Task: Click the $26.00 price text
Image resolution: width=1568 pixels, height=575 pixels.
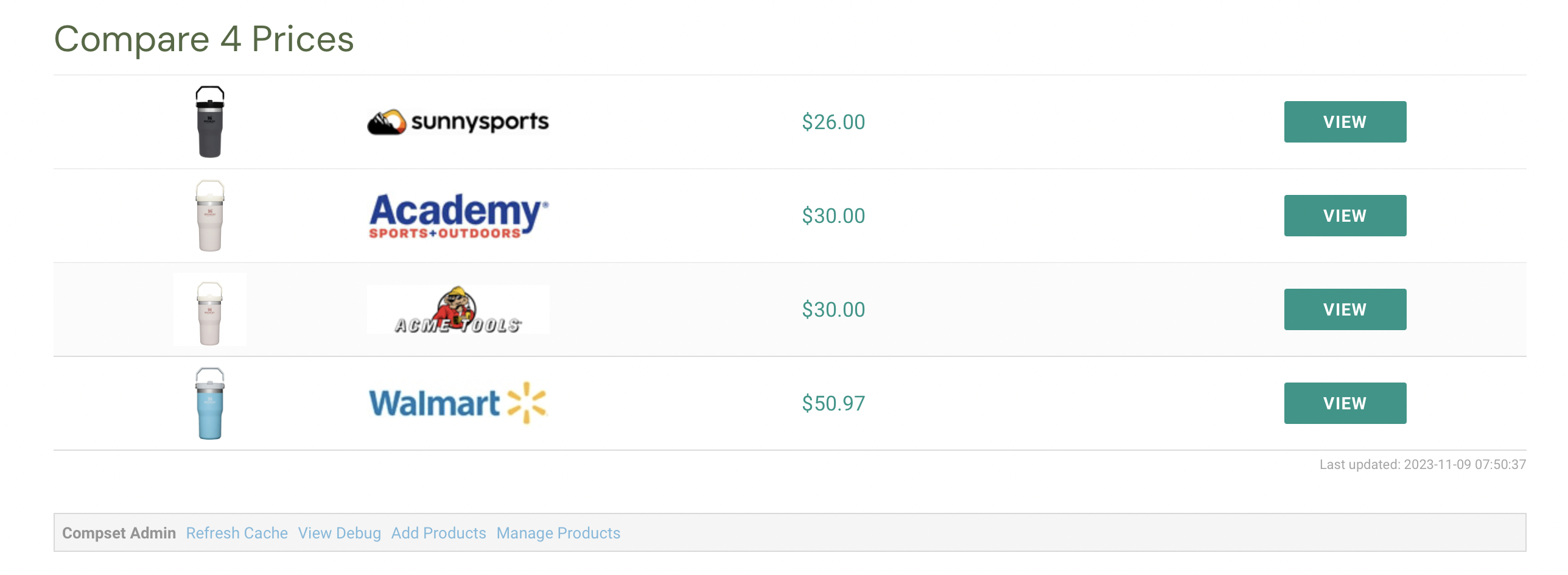Action: pos(833,122)
